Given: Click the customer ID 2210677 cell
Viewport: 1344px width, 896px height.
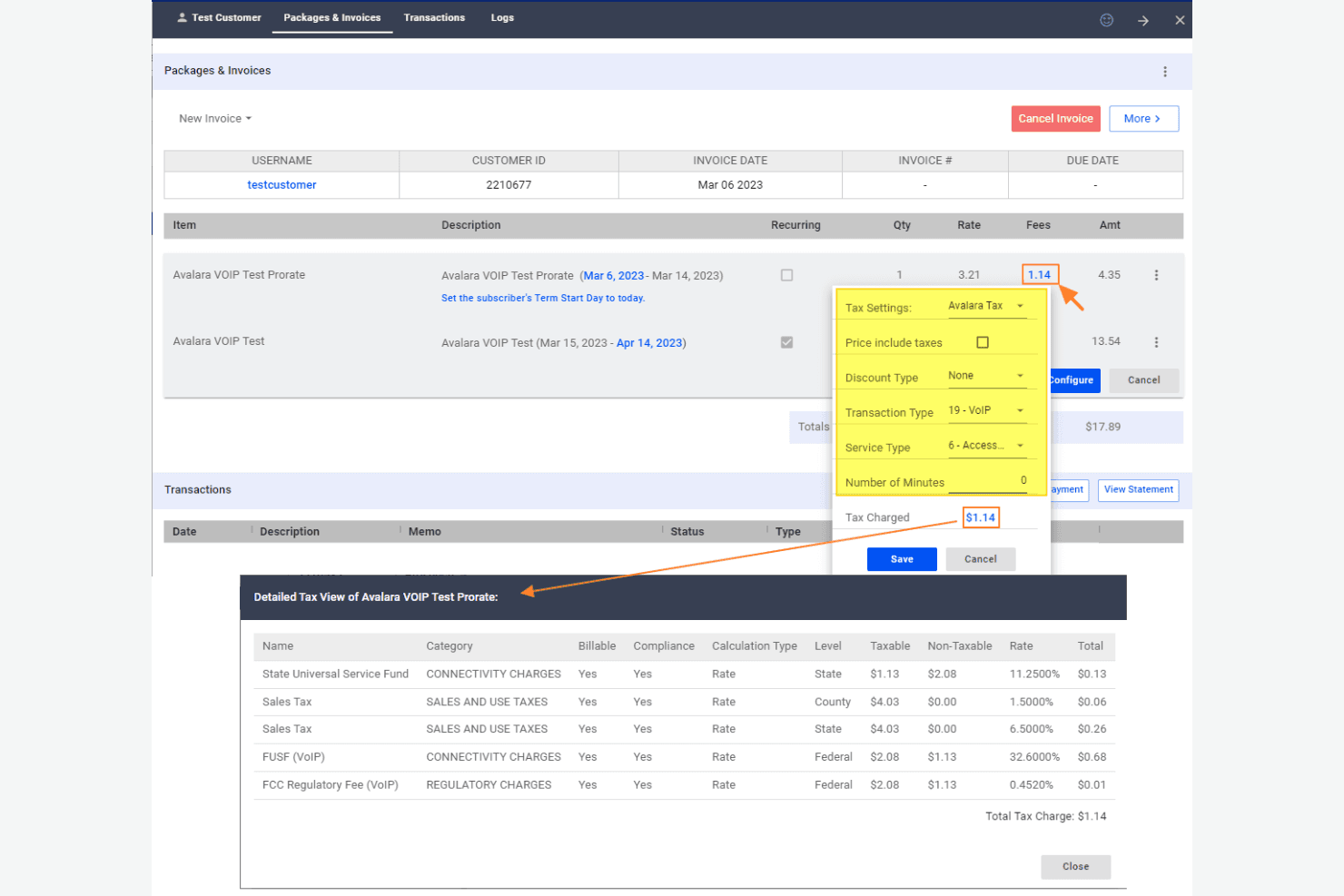Looking at the screenshot, I should pyautogui.click(x=509, y=185).
